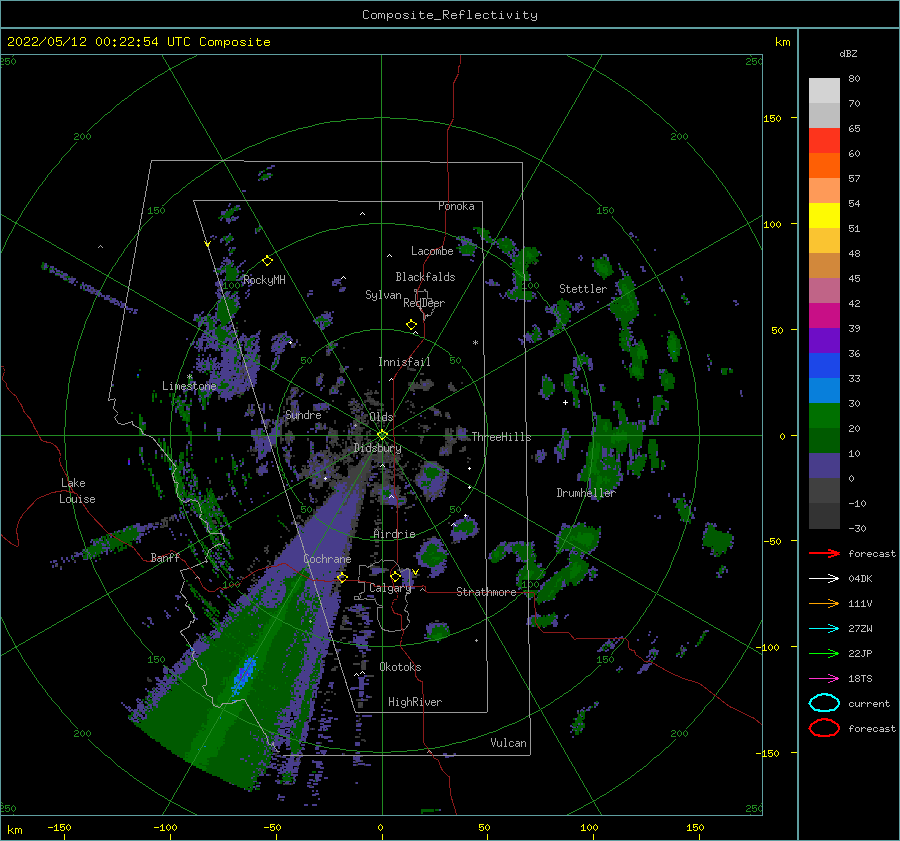Select the yellow 51-54 dBZ color swatch
This screenshot has width=900, height=841.
(824, 216)
